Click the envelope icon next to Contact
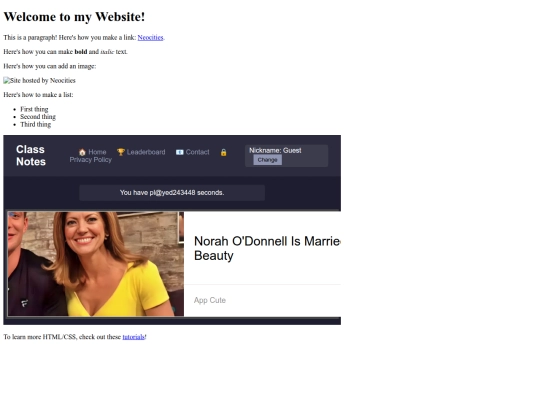The height and width of the screenshot is (405, 540). [x=179, y=152]
